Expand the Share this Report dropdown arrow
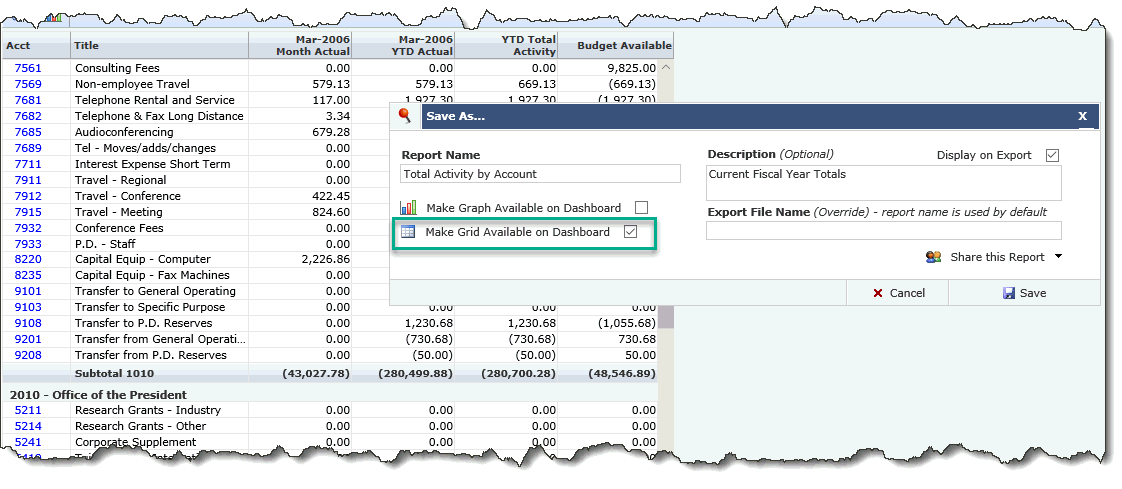 click(x=1058, y=257)
